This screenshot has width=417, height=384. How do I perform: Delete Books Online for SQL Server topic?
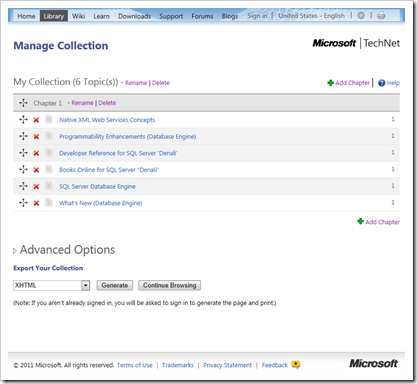click(x=36, y=170)
